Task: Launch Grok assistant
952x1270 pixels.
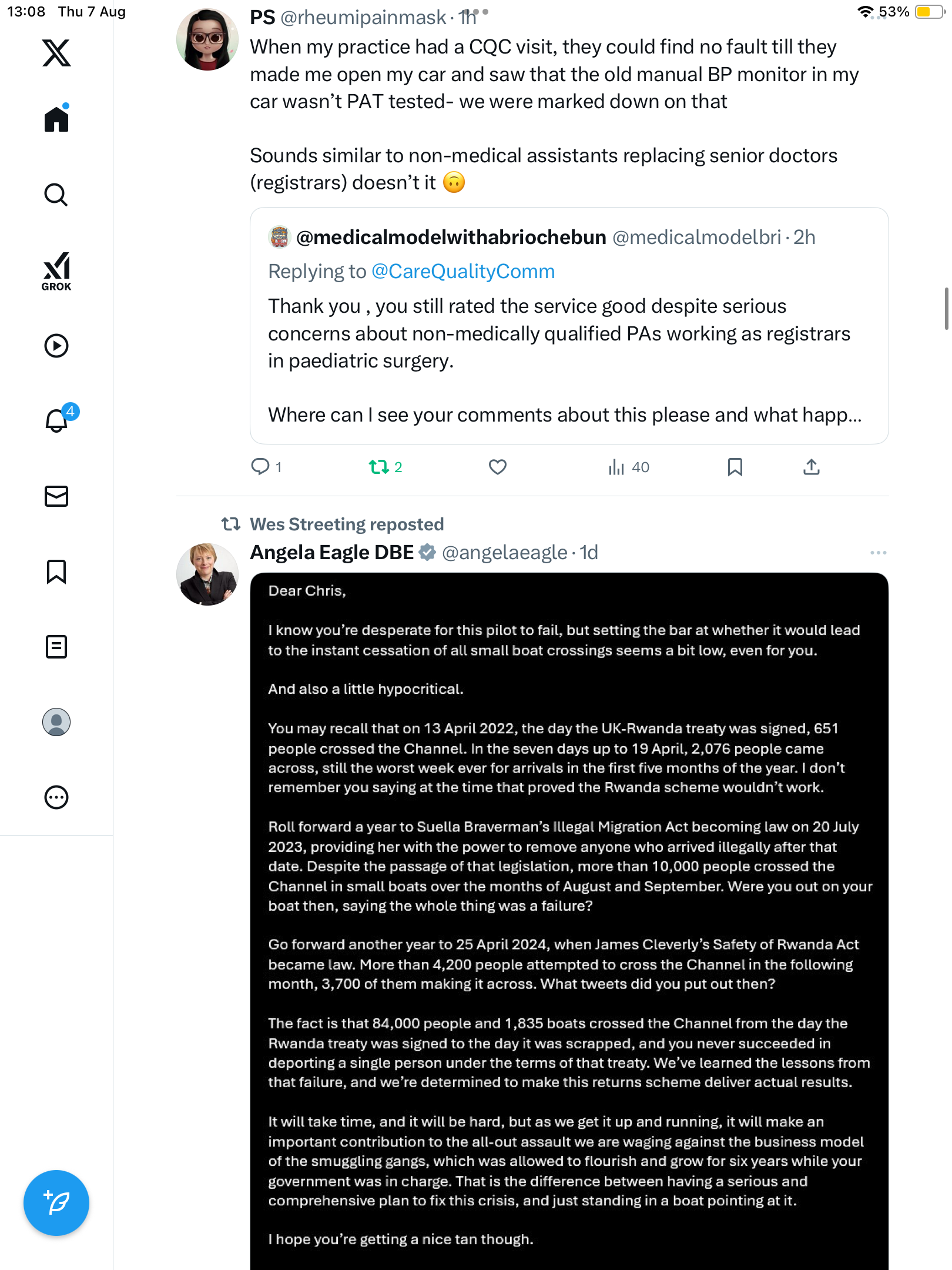Action: [x=56, y=272]
